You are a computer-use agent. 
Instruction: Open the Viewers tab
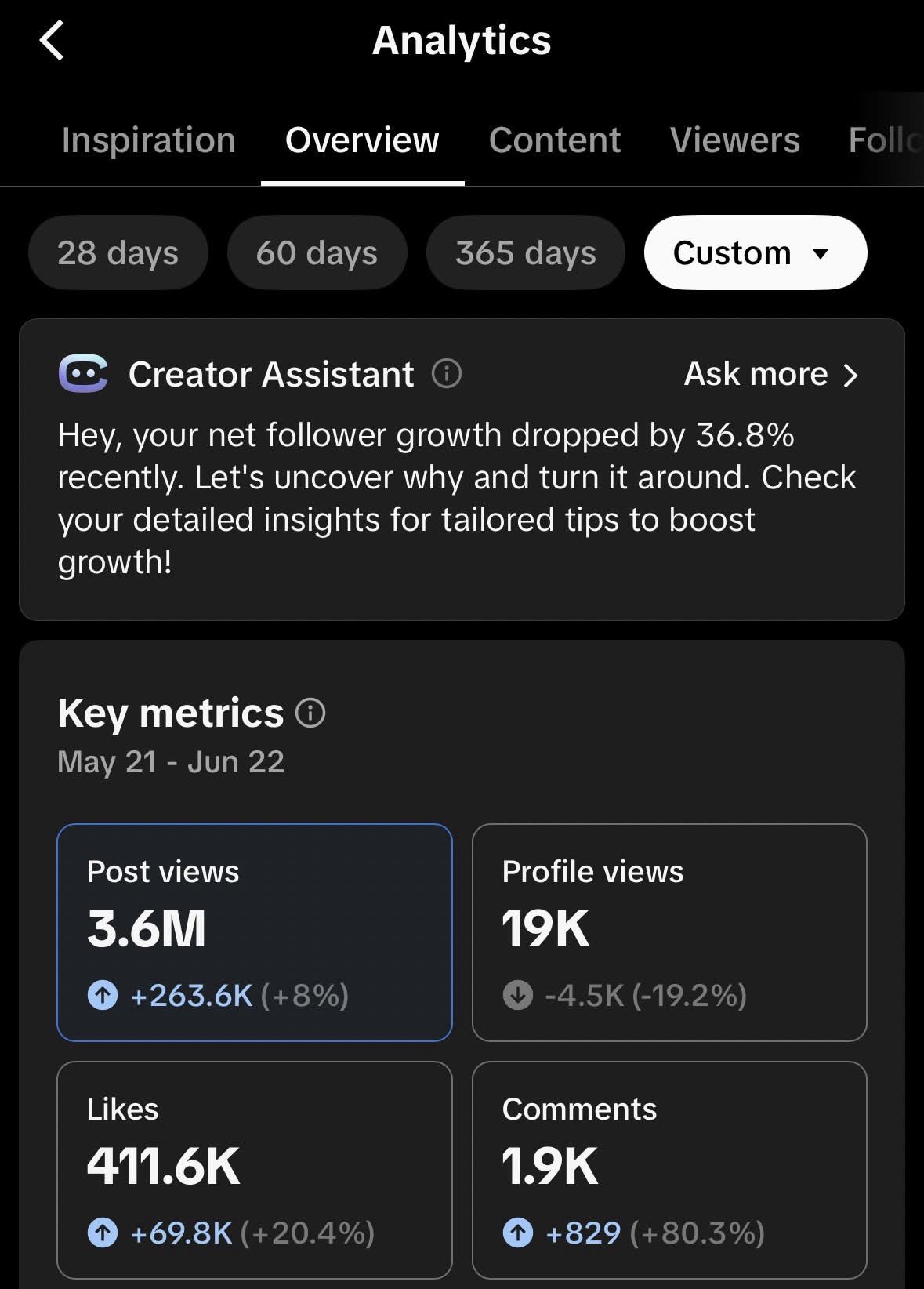pyautogui.click(x=735, y=140)
